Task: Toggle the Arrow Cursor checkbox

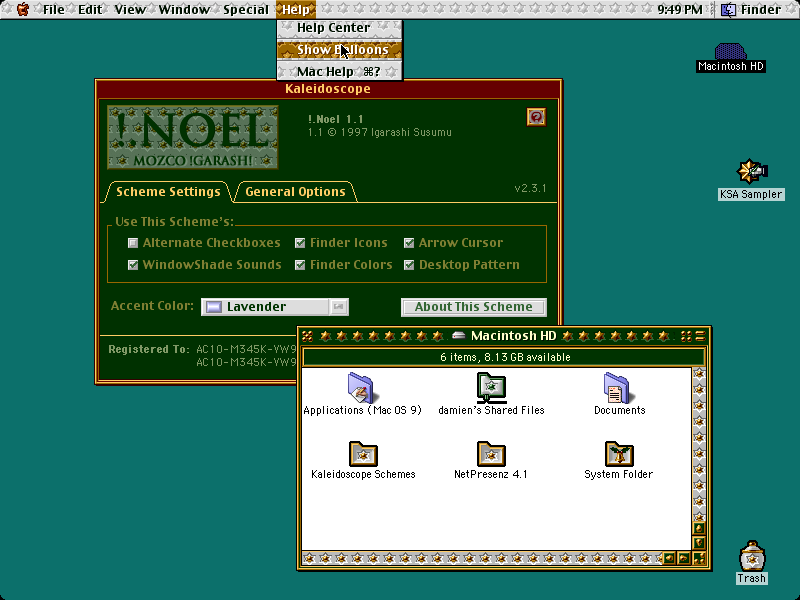Action: point(409,243)
